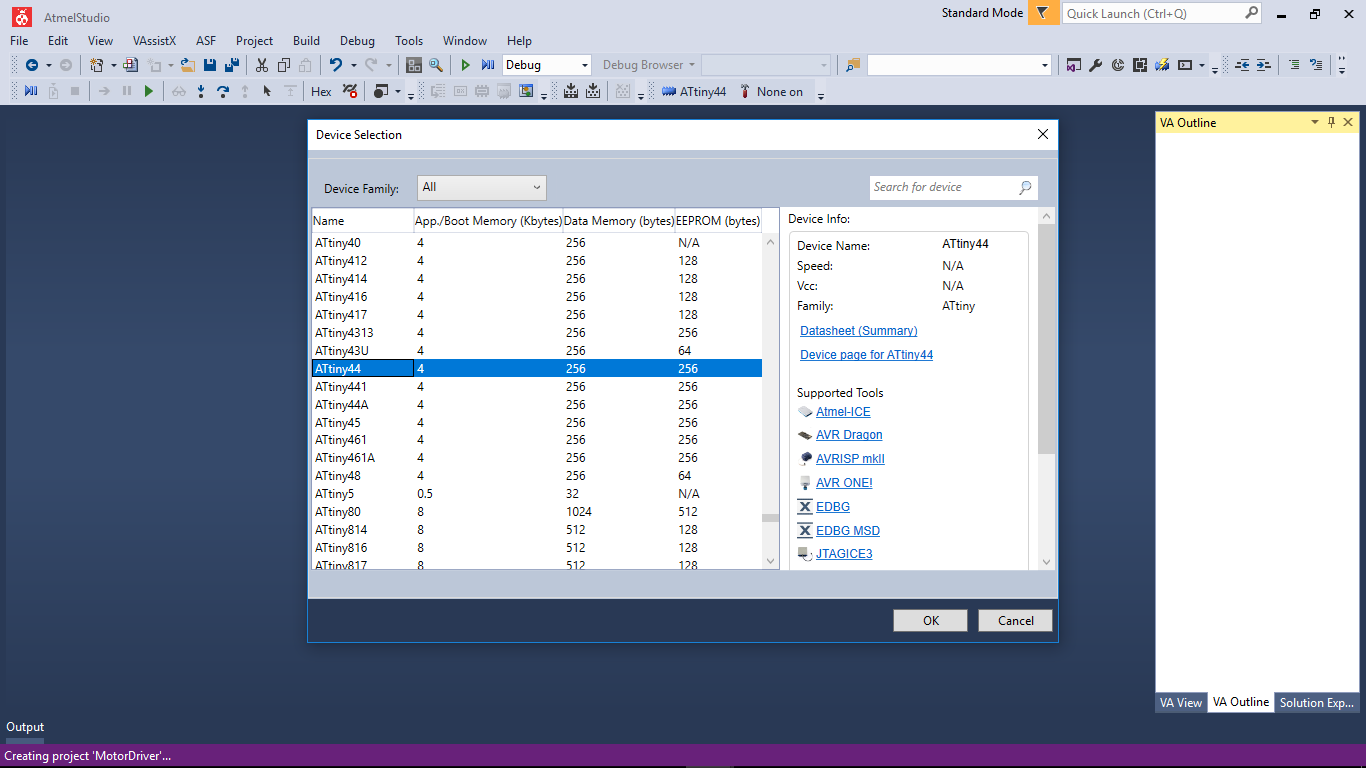
Task: Click the Save disk icon
Action: [x=210, y=65]
